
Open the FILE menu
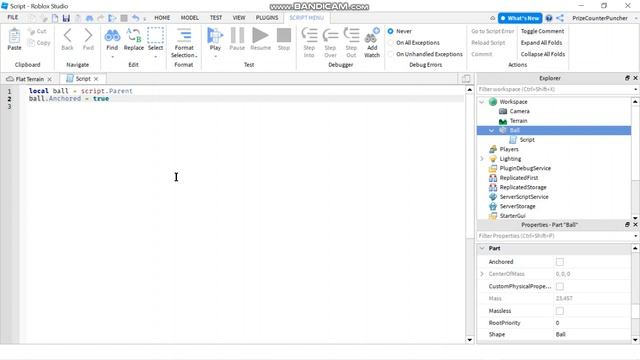click(13, 18)
